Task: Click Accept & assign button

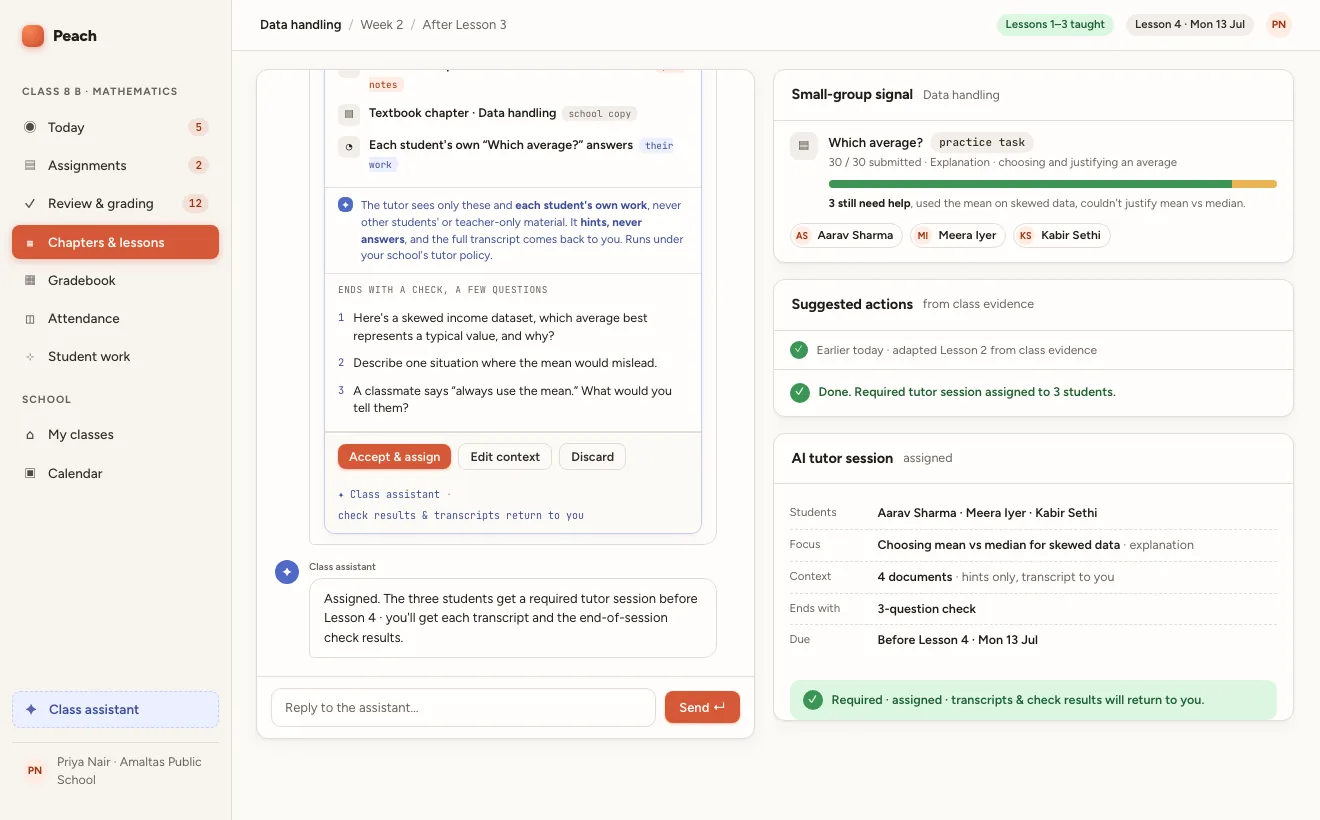Action: pos(394,457)
